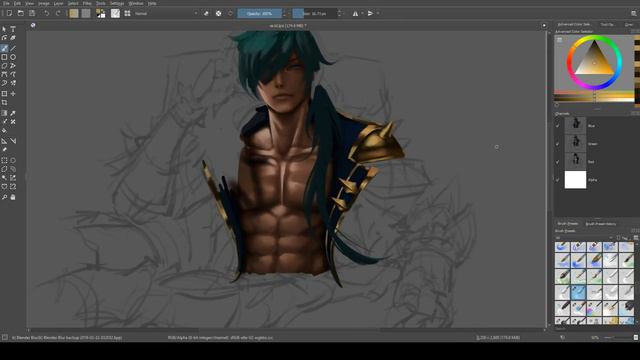Click the Redo arrow in toolbar

point(58,13)
